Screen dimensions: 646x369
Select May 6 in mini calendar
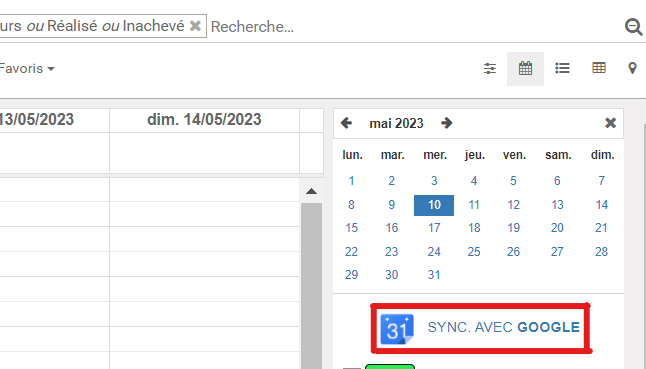click(x=557, y=181)
